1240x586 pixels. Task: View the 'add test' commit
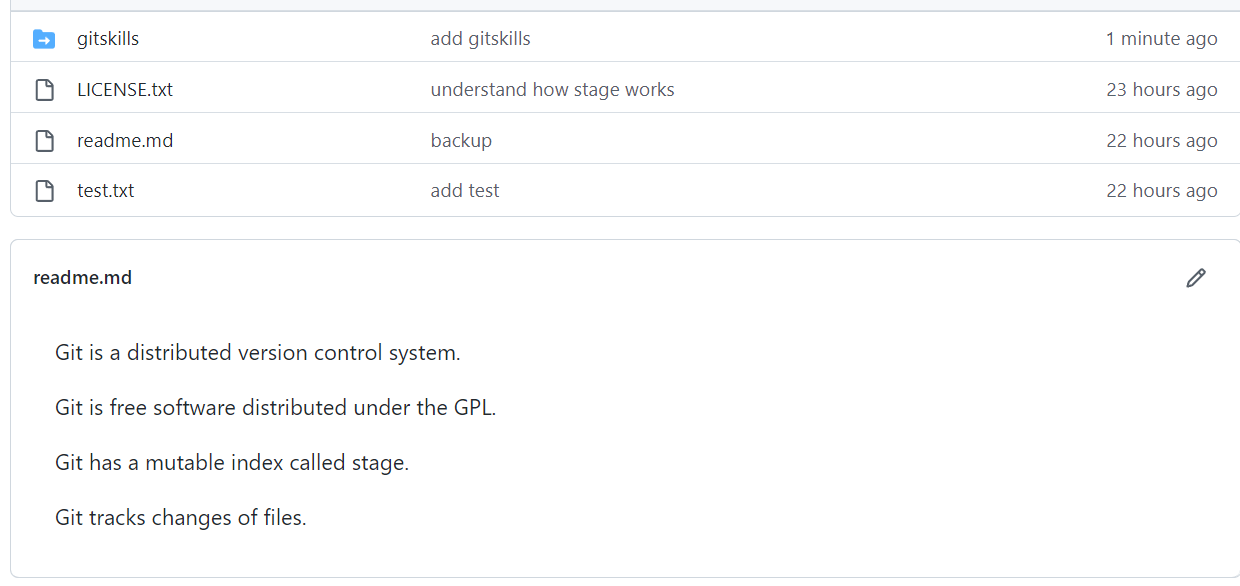point(465,191)
